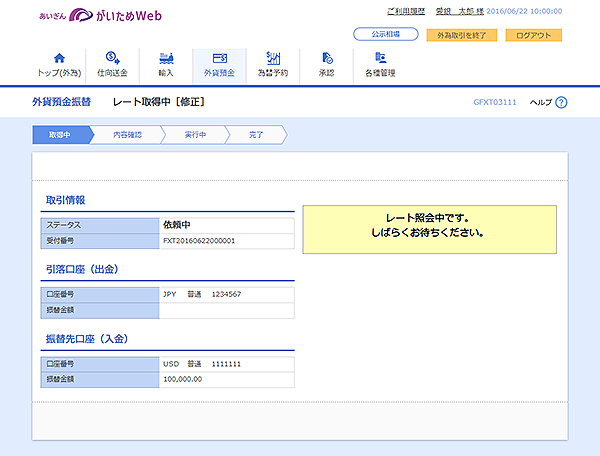
Task: Click the 外為取引を終了 button
Action: 462,35
